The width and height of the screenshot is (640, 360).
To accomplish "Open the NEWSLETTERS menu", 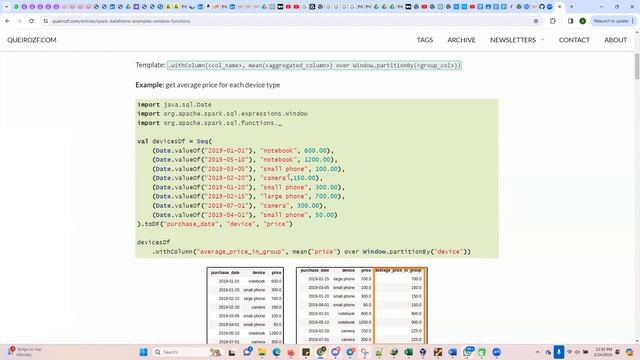I will click(x=513, y=40).
